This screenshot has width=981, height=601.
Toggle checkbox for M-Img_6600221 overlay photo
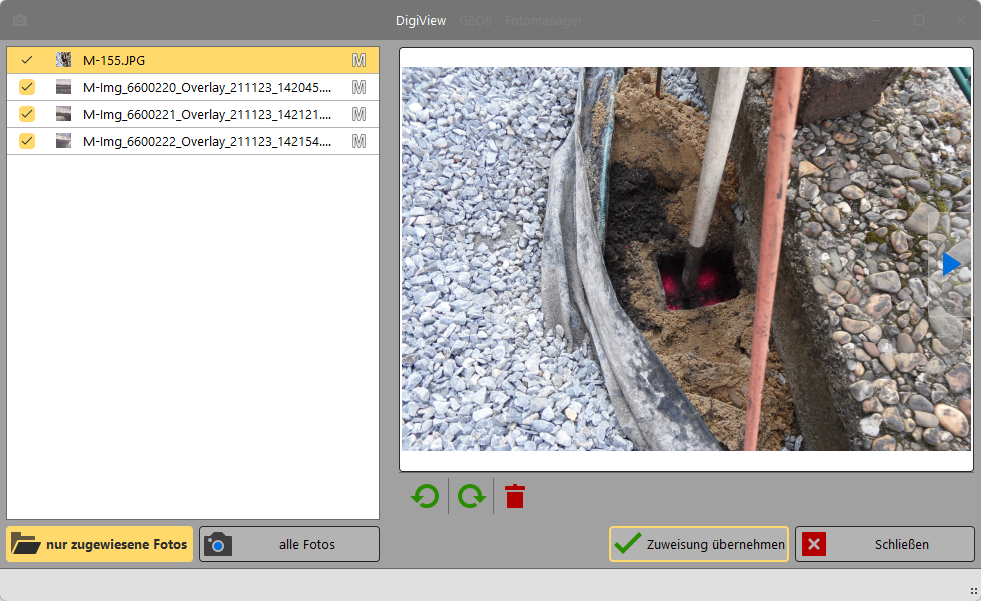point(27,114)
